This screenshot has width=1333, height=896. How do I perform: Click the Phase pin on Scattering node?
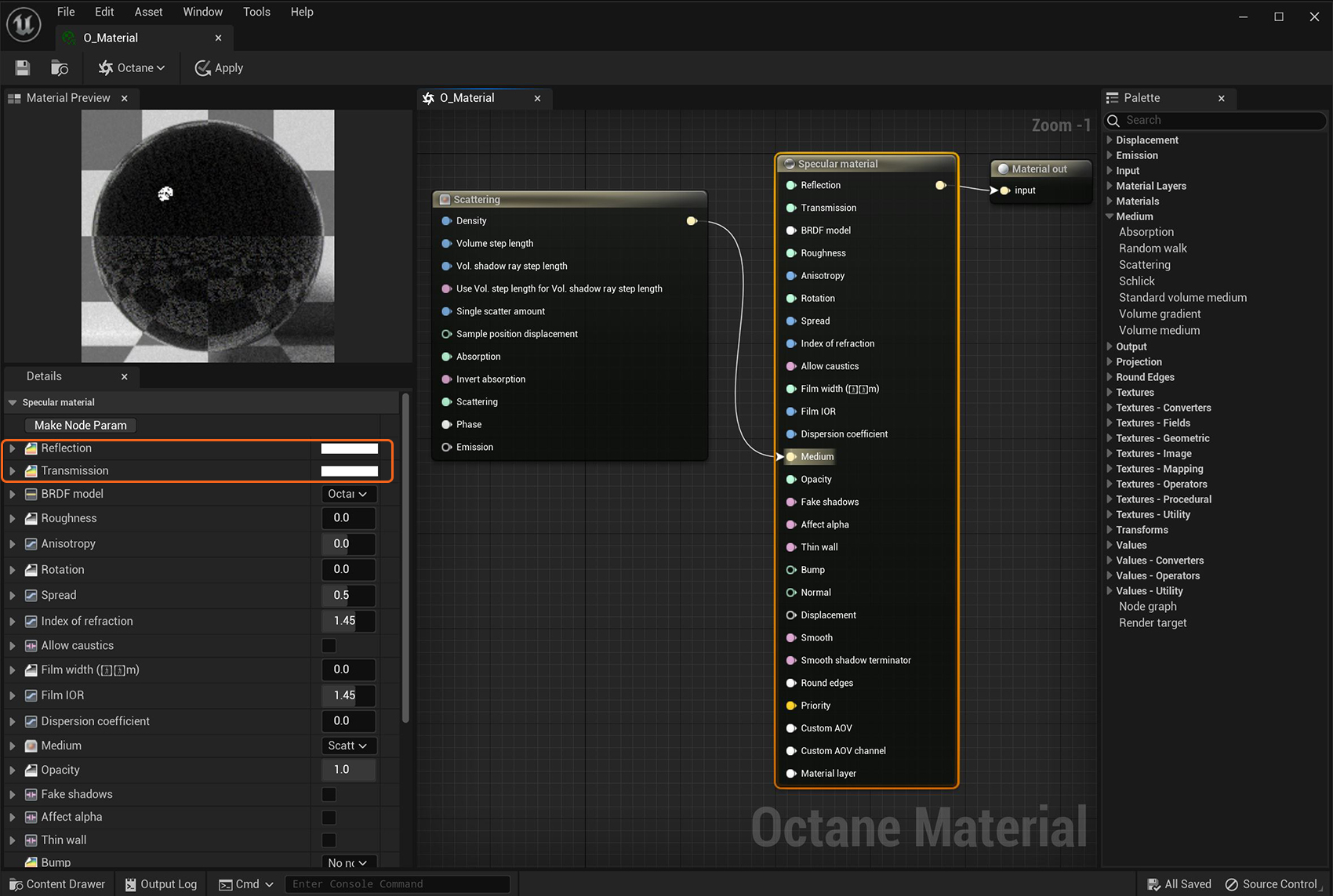pos(447,424)
